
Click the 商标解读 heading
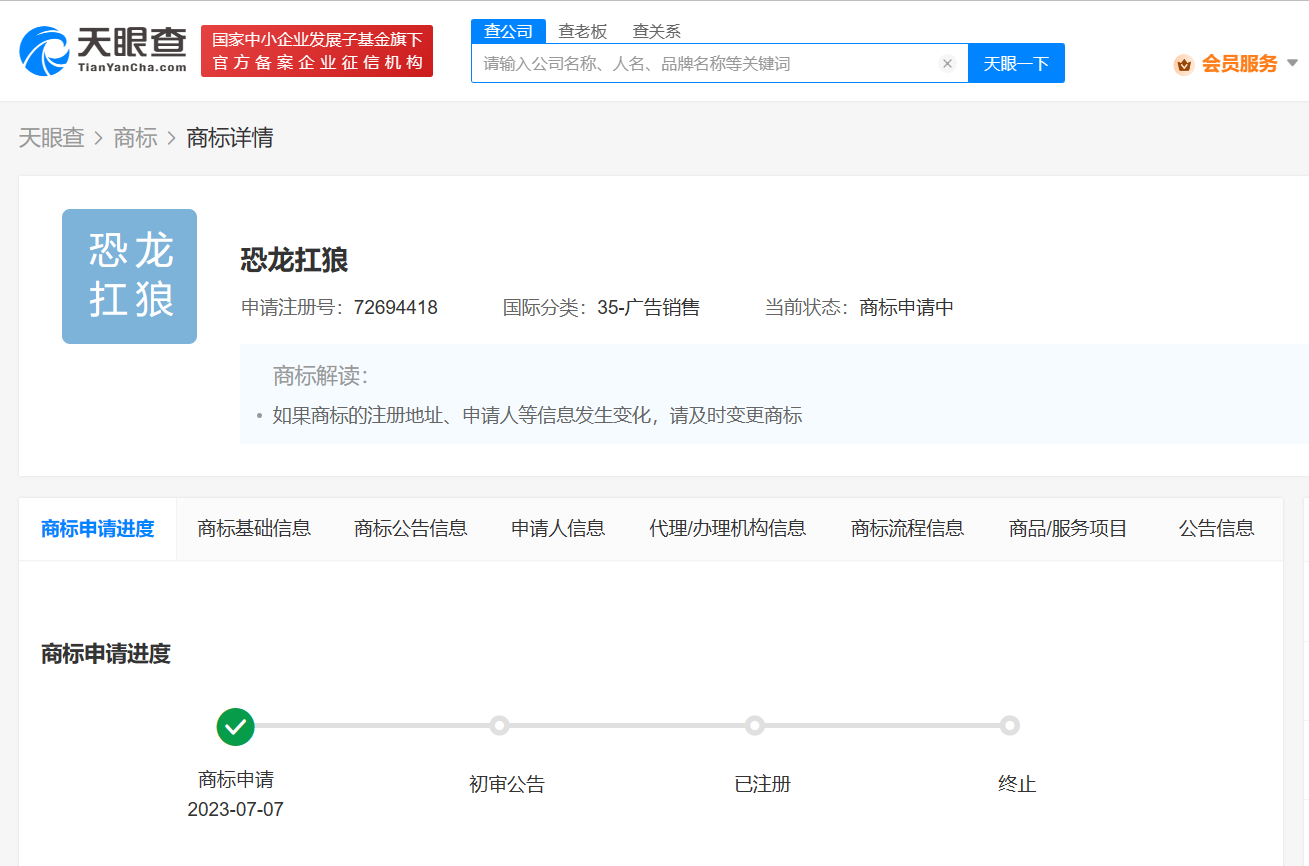pyautogui.click(x=321, y=376)
